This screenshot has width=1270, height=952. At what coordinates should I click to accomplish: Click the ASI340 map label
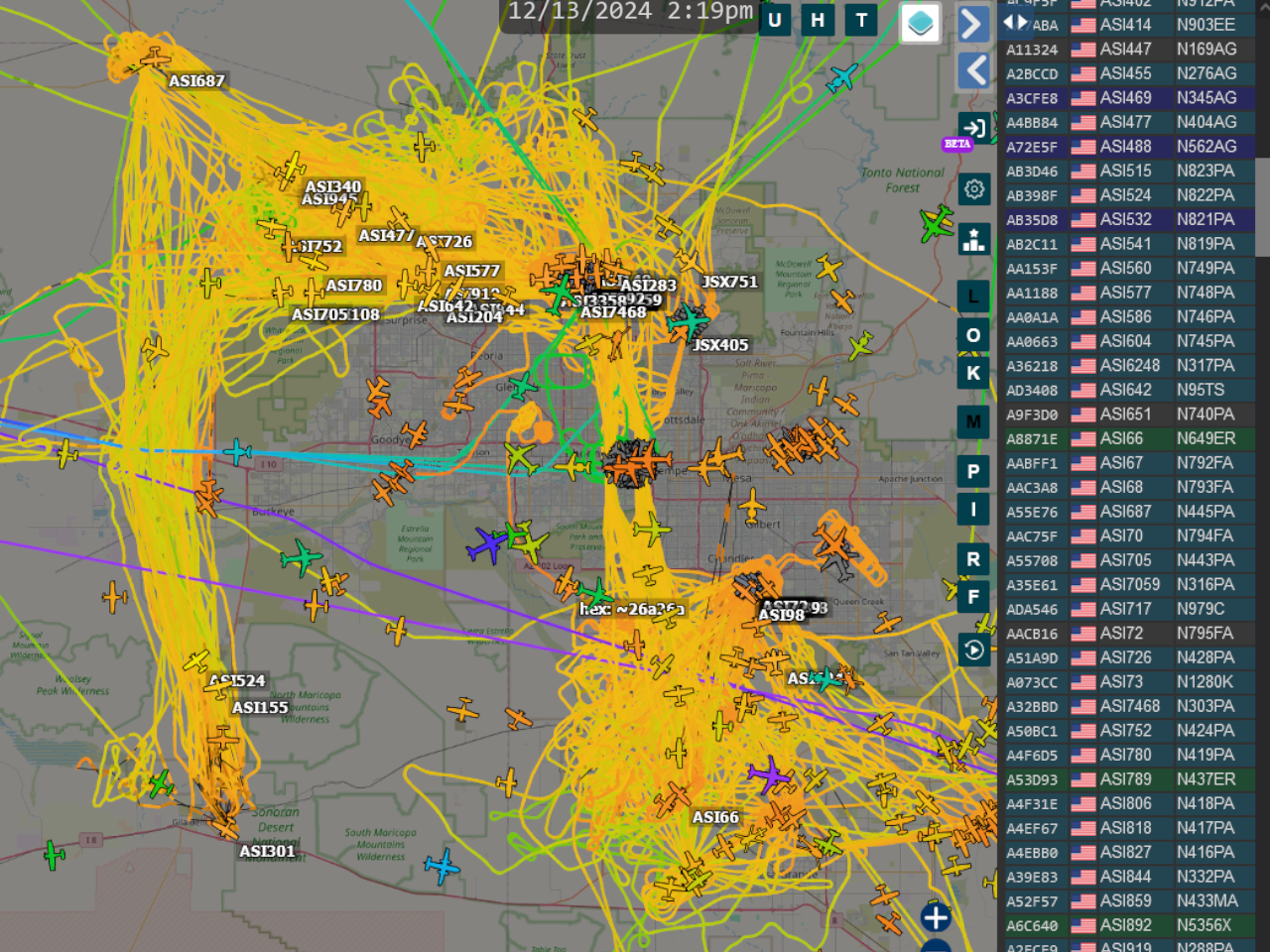click(333, 186)
